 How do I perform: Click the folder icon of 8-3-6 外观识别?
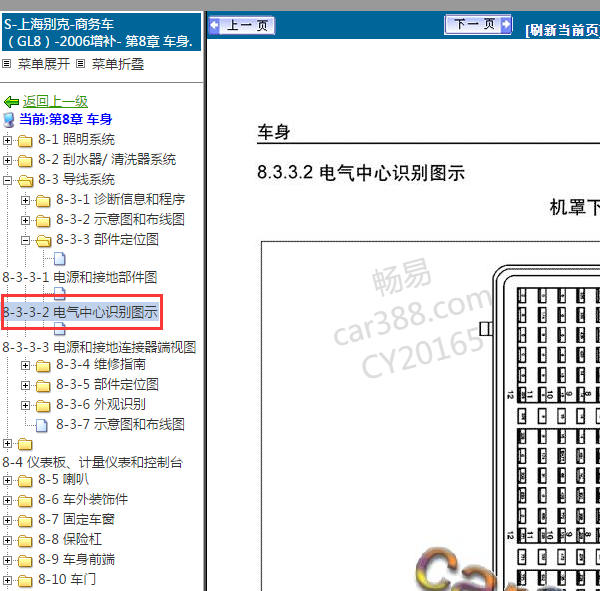43,406
